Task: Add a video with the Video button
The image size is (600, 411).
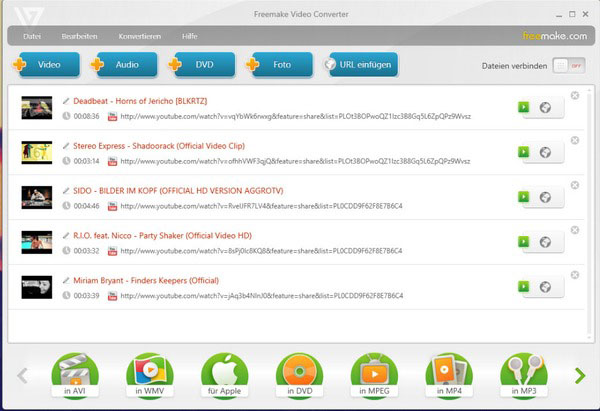Action: tap(47, 65)
